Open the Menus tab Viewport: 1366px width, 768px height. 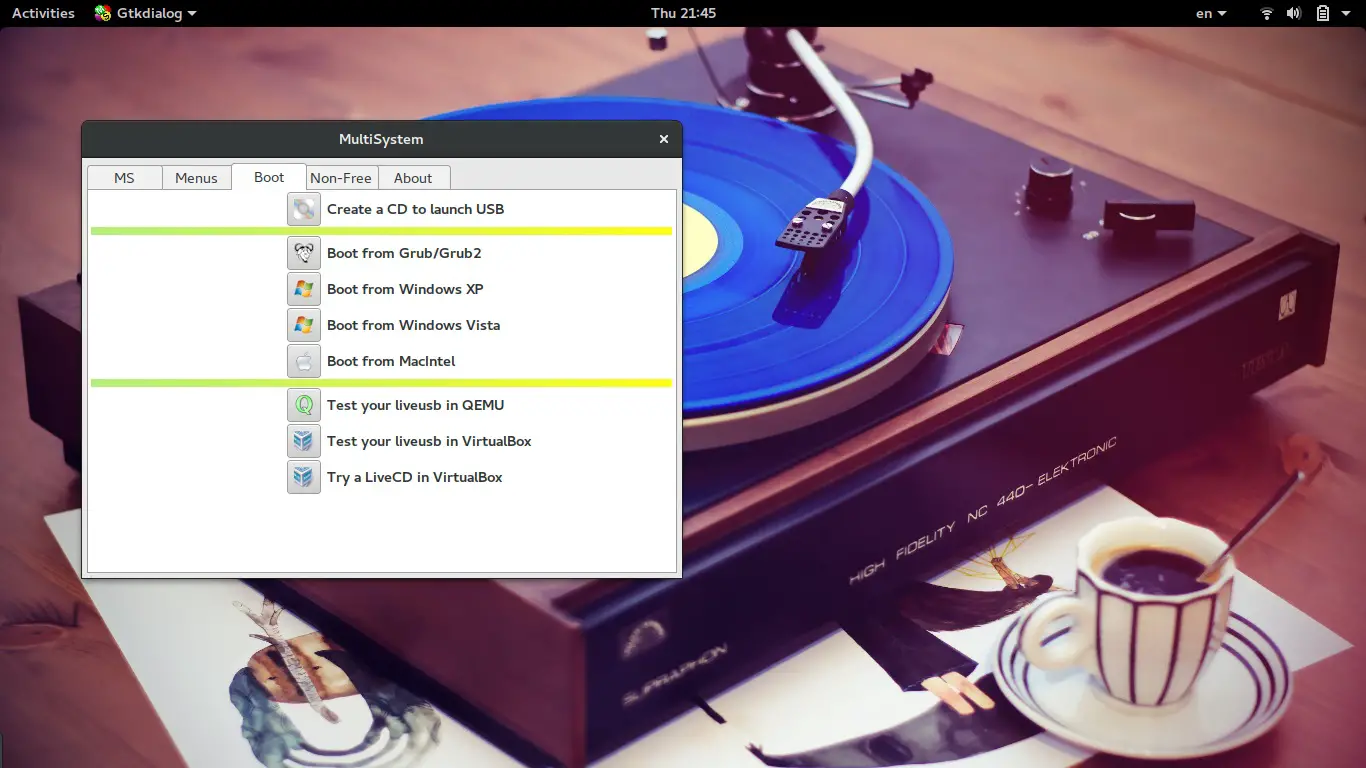pos(196,178)
